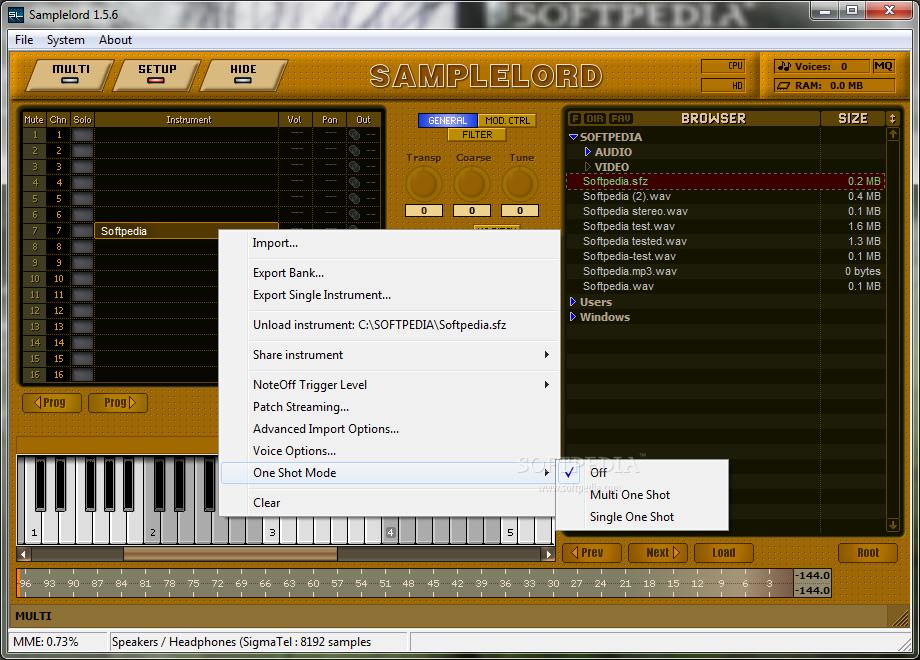Switch to MOD. CTRL tab
The width and height of the screenshot is (920, 660).
click(x=507, y=120)
